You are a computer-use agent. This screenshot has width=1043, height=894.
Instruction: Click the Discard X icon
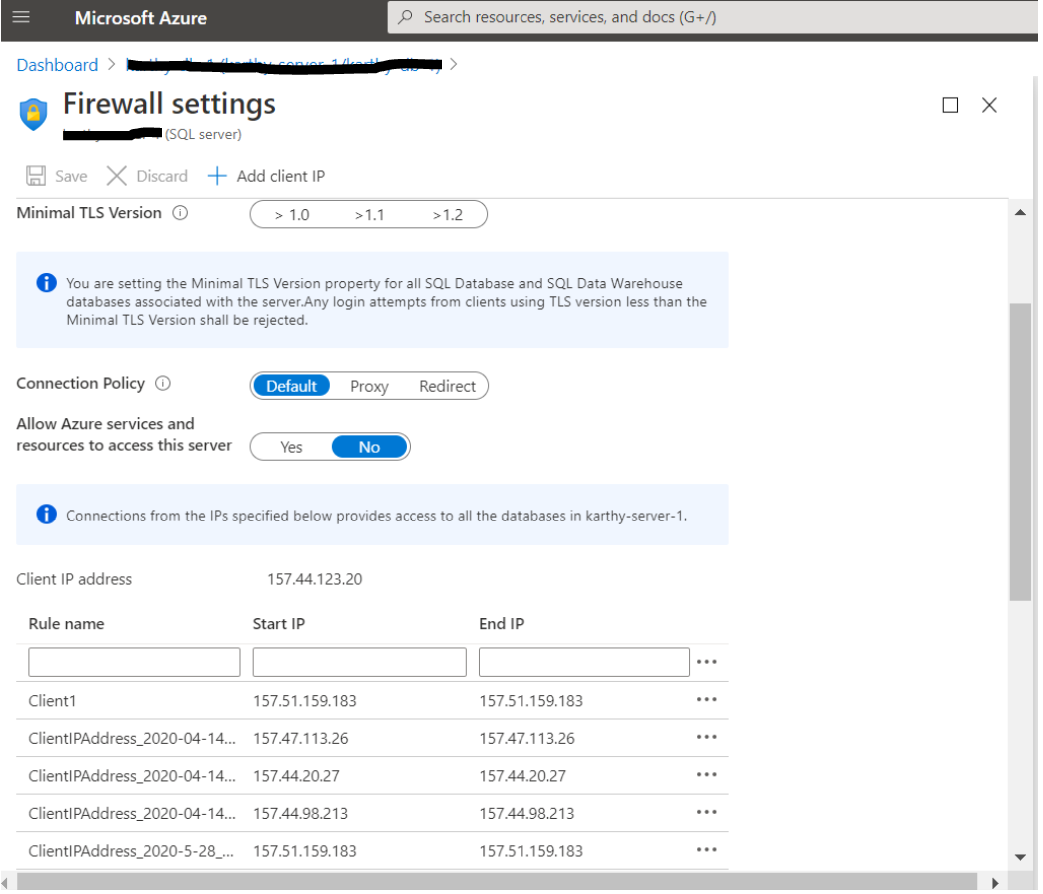[x=116, y=176]
